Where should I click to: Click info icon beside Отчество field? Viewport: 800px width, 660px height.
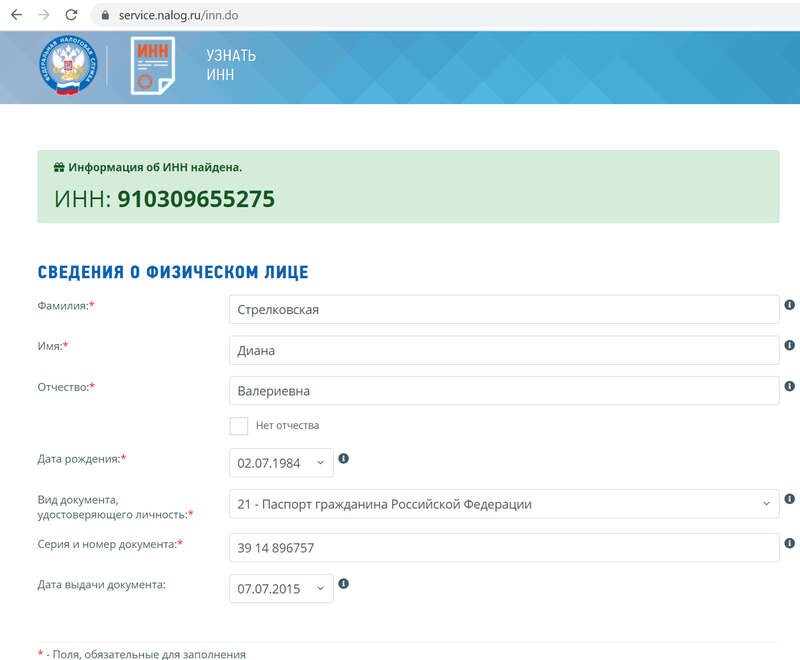(x=790, y=386)
